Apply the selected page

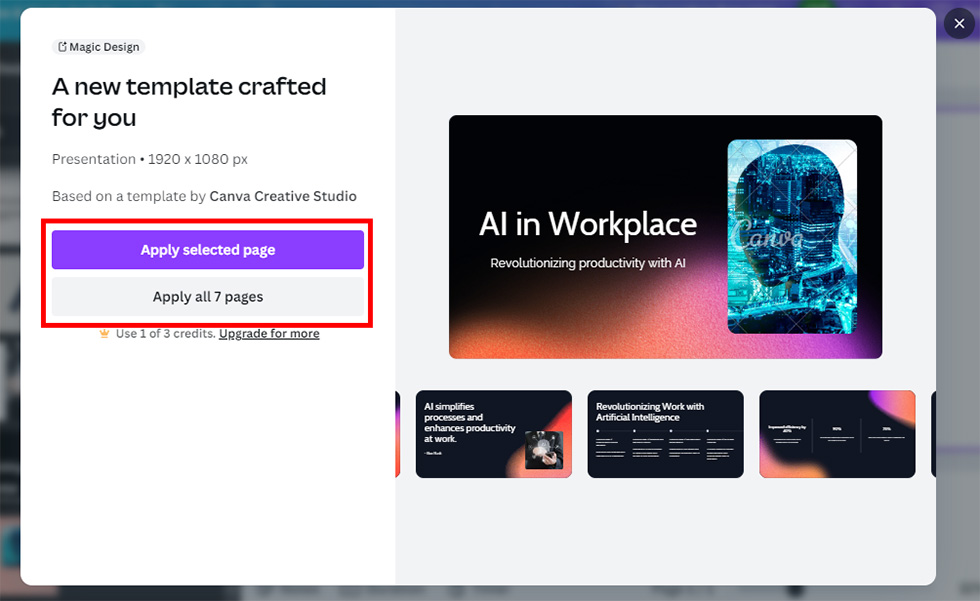(208, 250)
